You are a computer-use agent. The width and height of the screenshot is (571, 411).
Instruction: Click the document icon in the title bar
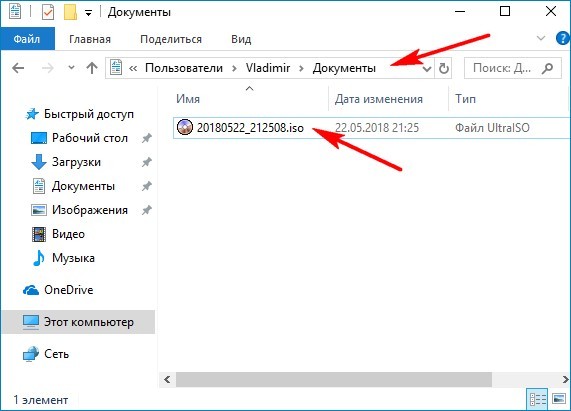tap(15, 11)
